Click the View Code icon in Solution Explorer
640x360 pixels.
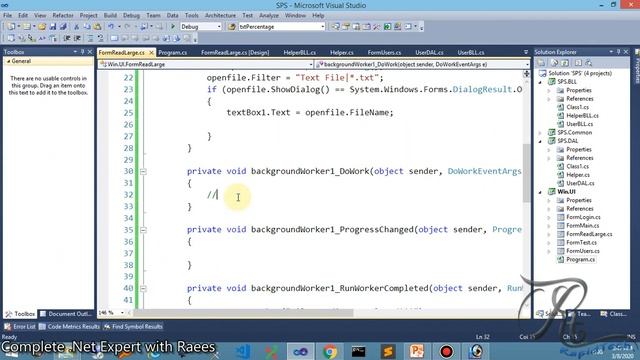(x=578, y=63)
